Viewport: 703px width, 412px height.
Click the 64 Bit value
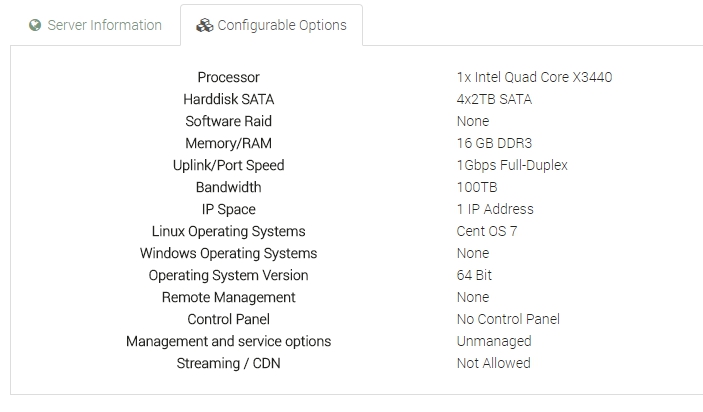click(x=474, y=275)
